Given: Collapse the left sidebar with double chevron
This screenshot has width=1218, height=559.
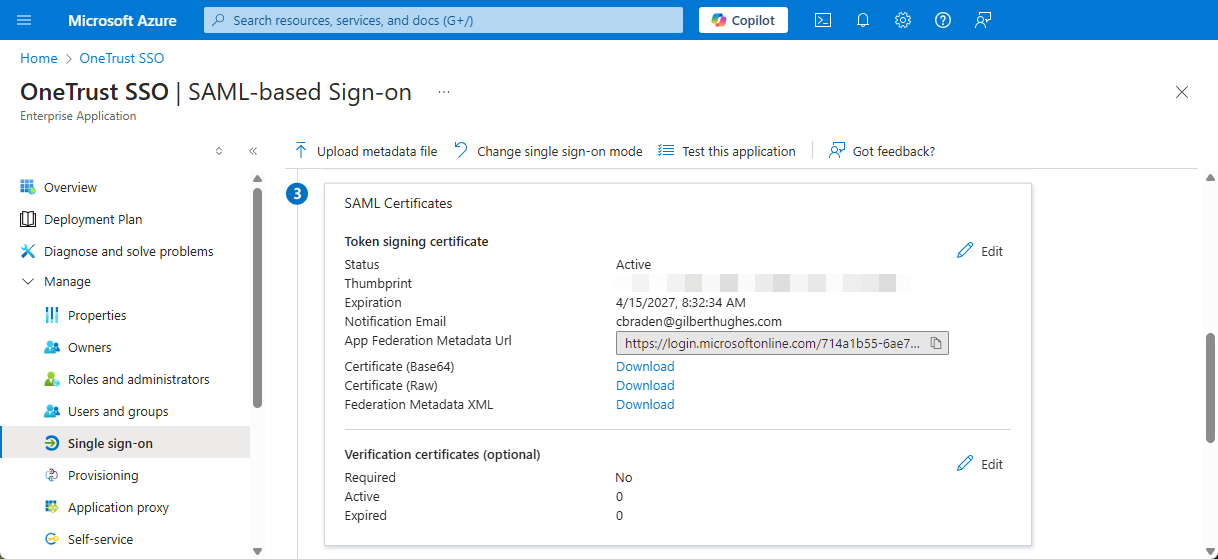Looking at the screenshot, I should pos(253,151).
